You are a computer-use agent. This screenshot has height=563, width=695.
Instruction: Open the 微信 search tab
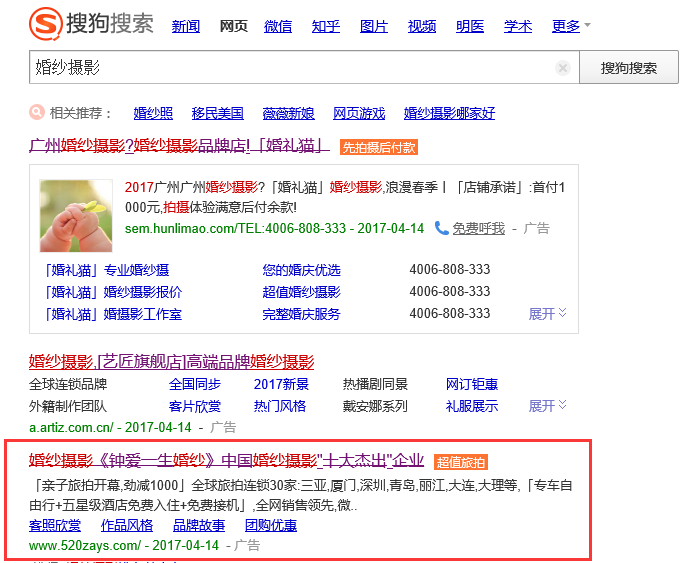pos(278,26)
